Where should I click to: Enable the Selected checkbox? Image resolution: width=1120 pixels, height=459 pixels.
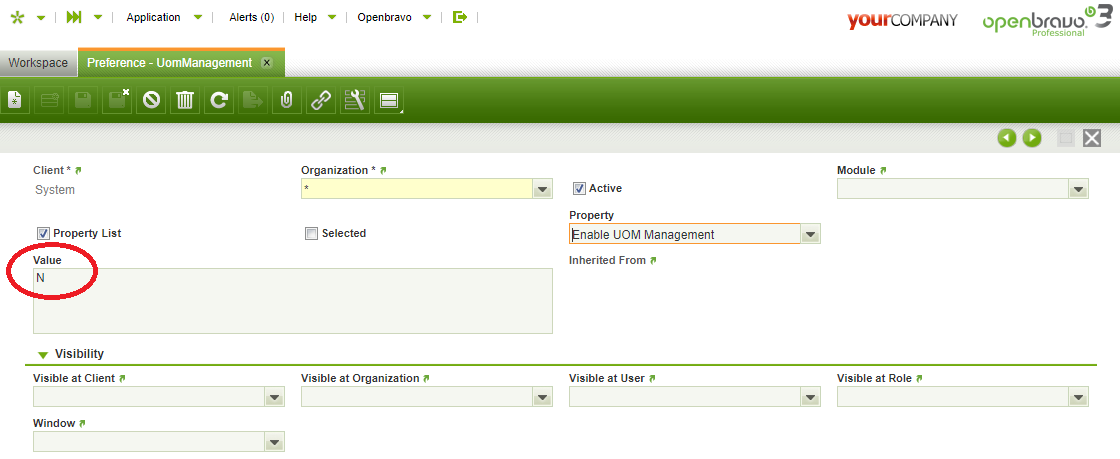point(311,233)
